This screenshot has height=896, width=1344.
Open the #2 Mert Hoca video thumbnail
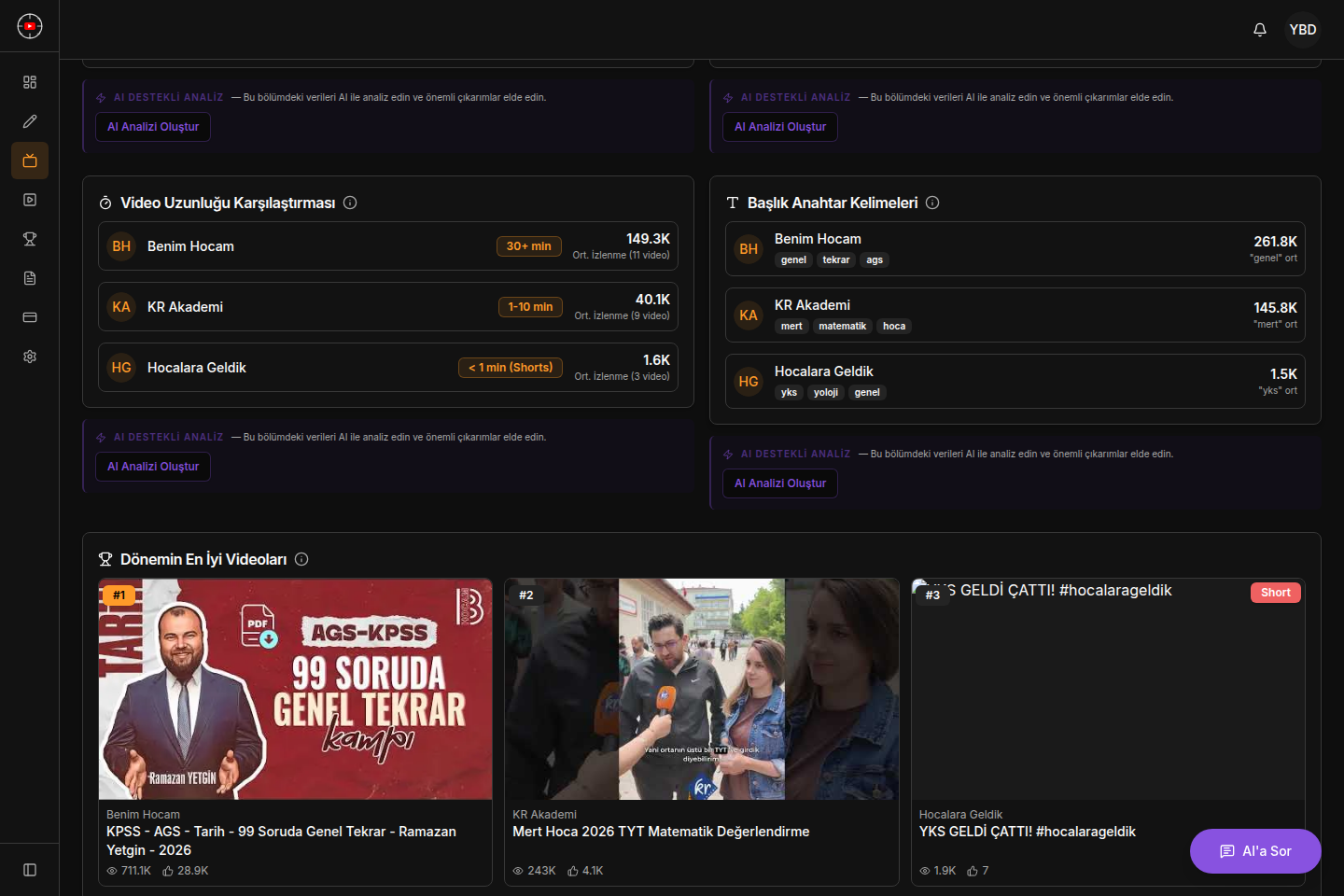pyautogui.click(x=702, y=689)
